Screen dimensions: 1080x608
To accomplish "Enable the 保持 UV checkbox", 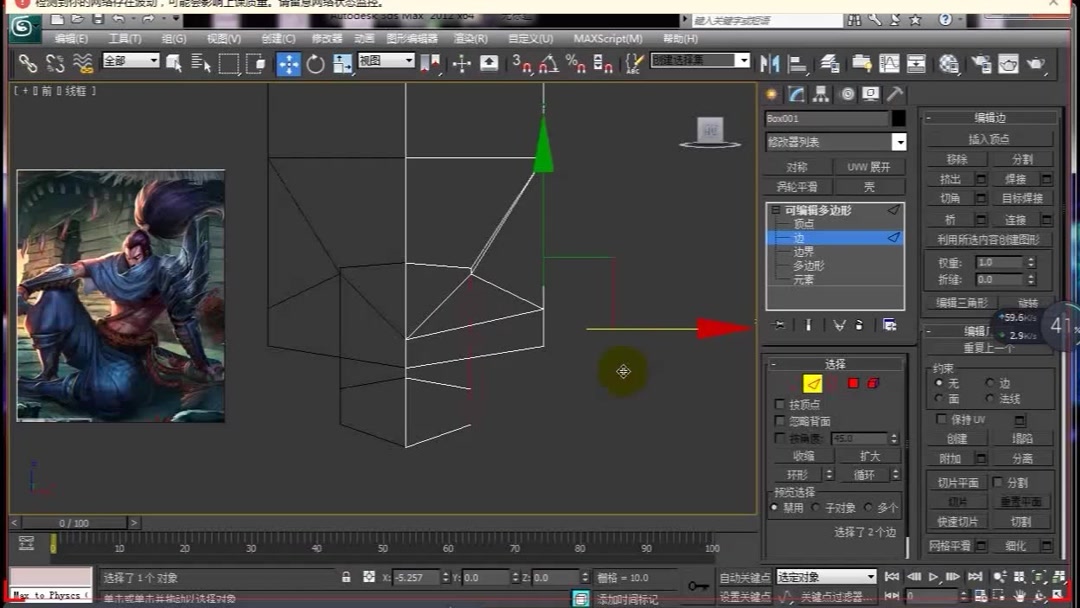I will (940, 419).
